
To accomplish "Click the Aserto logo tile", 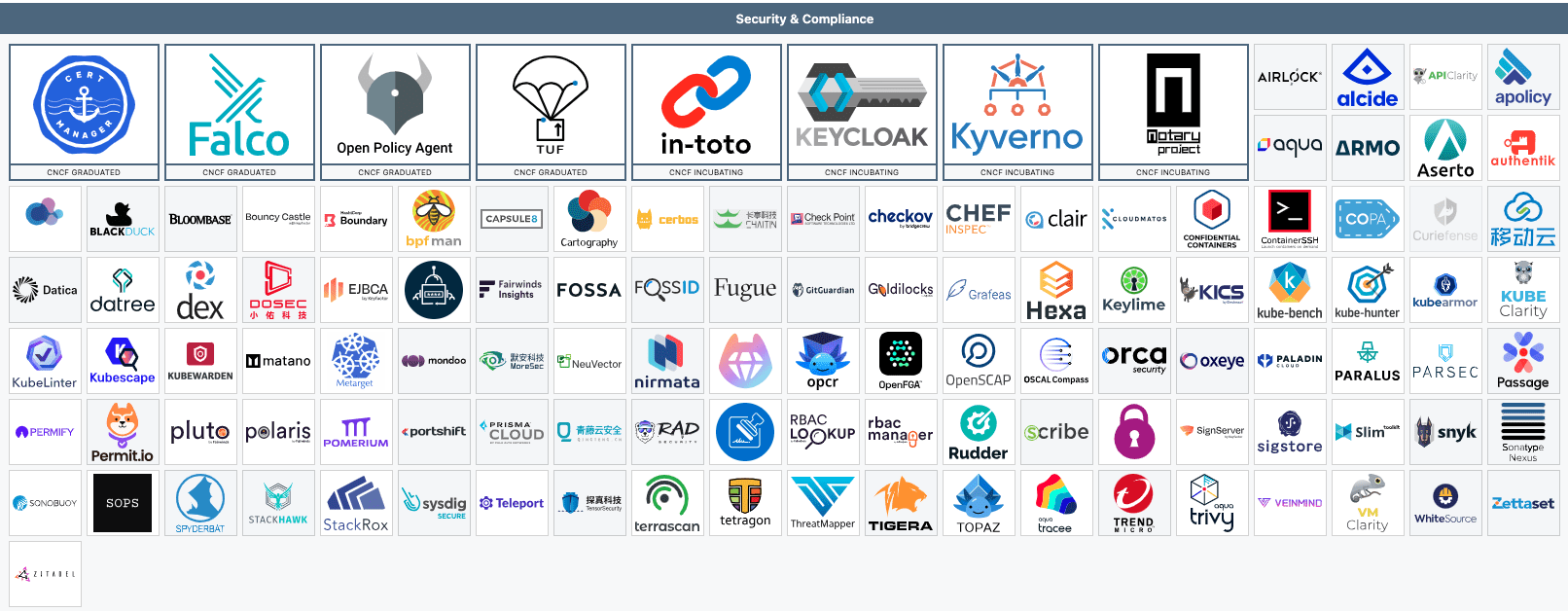I will [x=1445, y=148].
